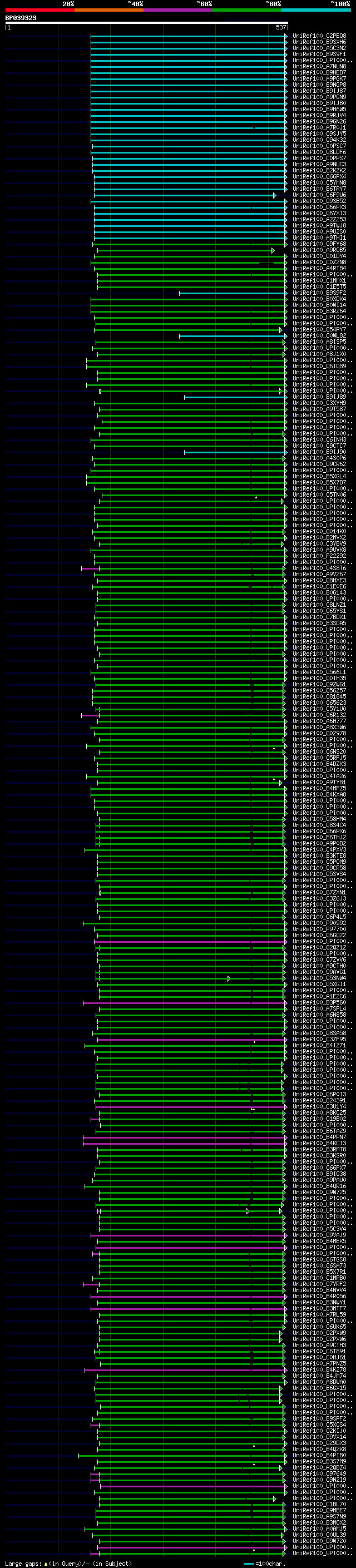Select the UniRef100_Q9FY68 label

319,244
